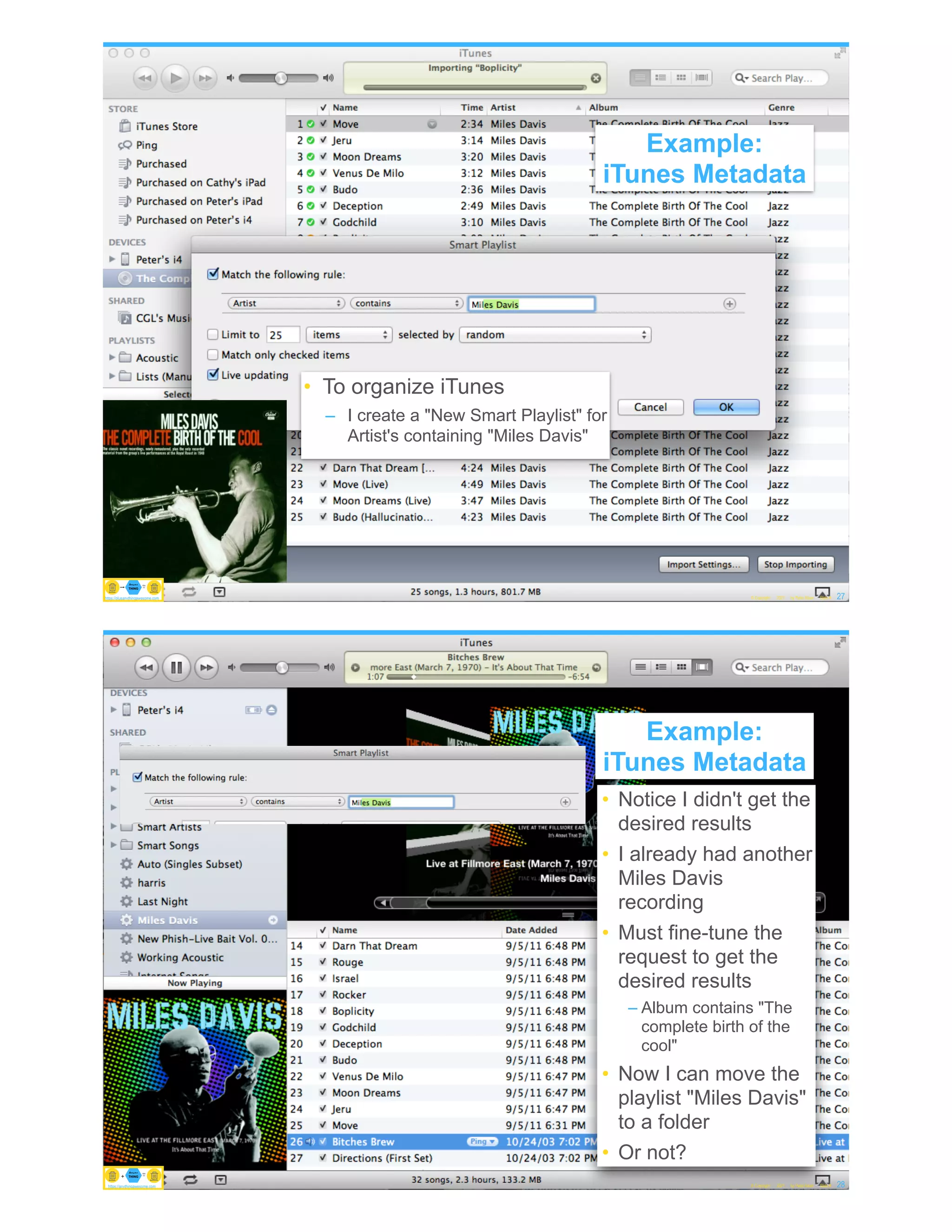Click OK in the Smart Playlist dialog

[727, 407]
